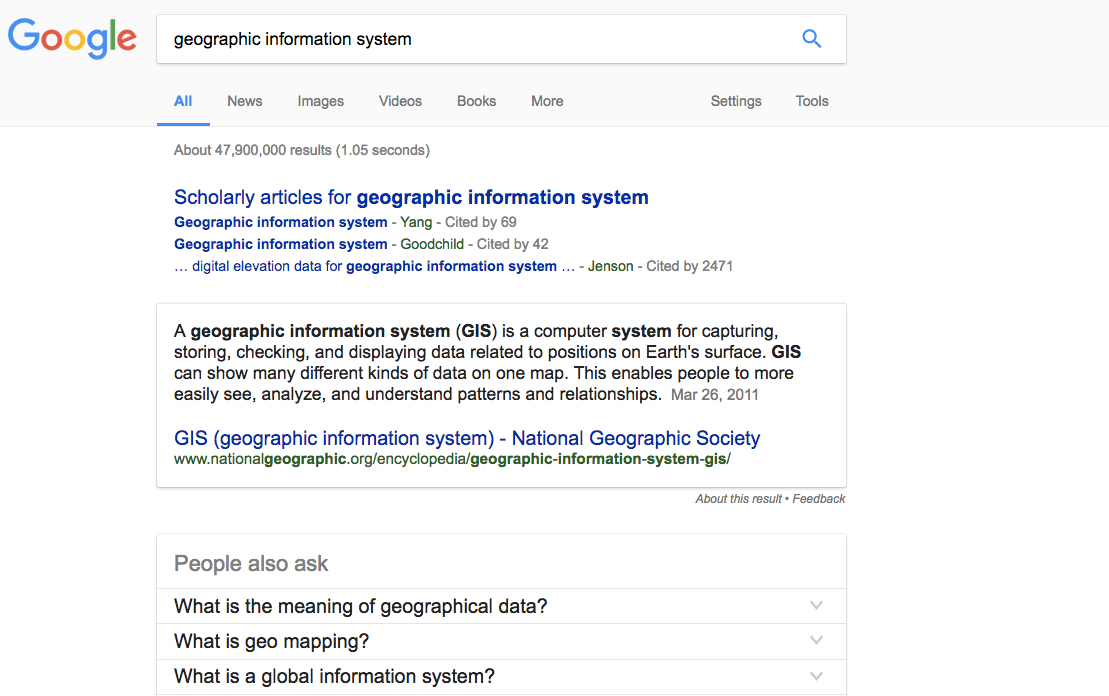Switch to the Images tab

pyautogui.click(x=320, y=101)
